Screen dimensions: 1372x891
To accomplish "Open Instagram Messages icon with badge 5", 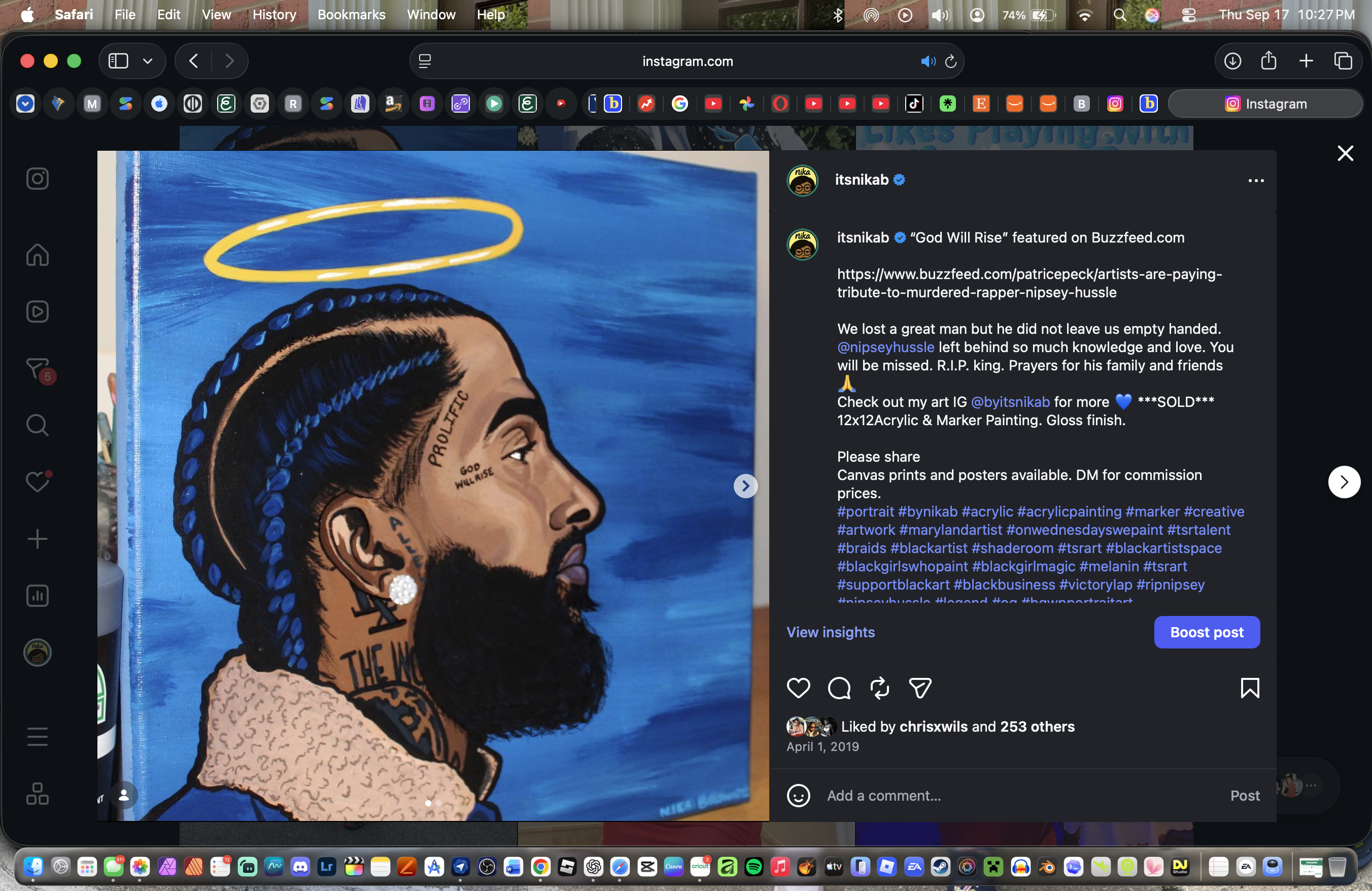I will pyautogui.click(x=39, y=369).
